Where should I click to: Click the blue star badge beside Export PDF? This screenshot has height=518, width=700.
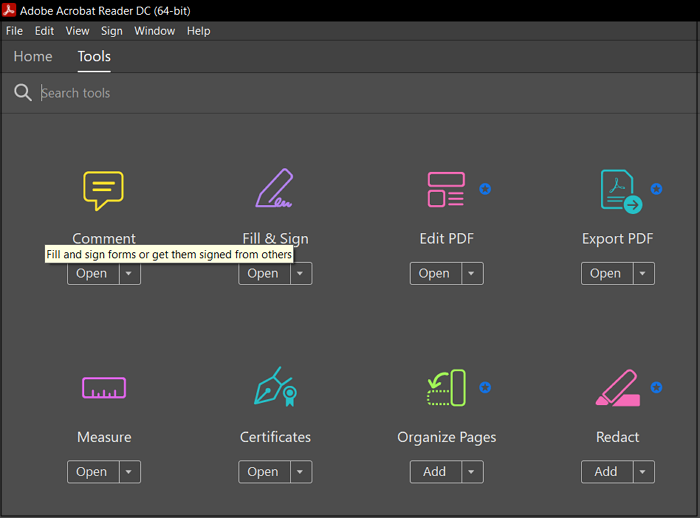pyautogui.click(x=656, y=189)
